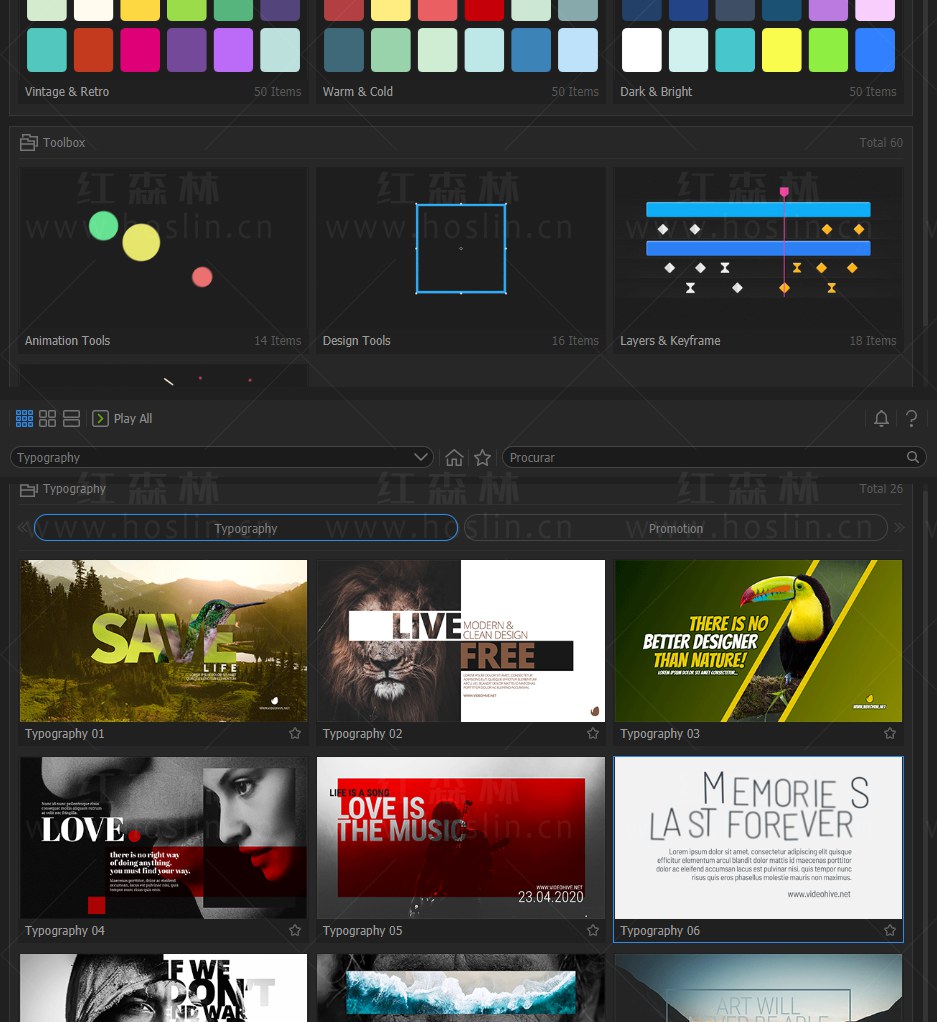Viewport: 937px width, 1022px height.
Task: Select the Promotion tab
Action: pyautogui.click(x=676, y=528)
